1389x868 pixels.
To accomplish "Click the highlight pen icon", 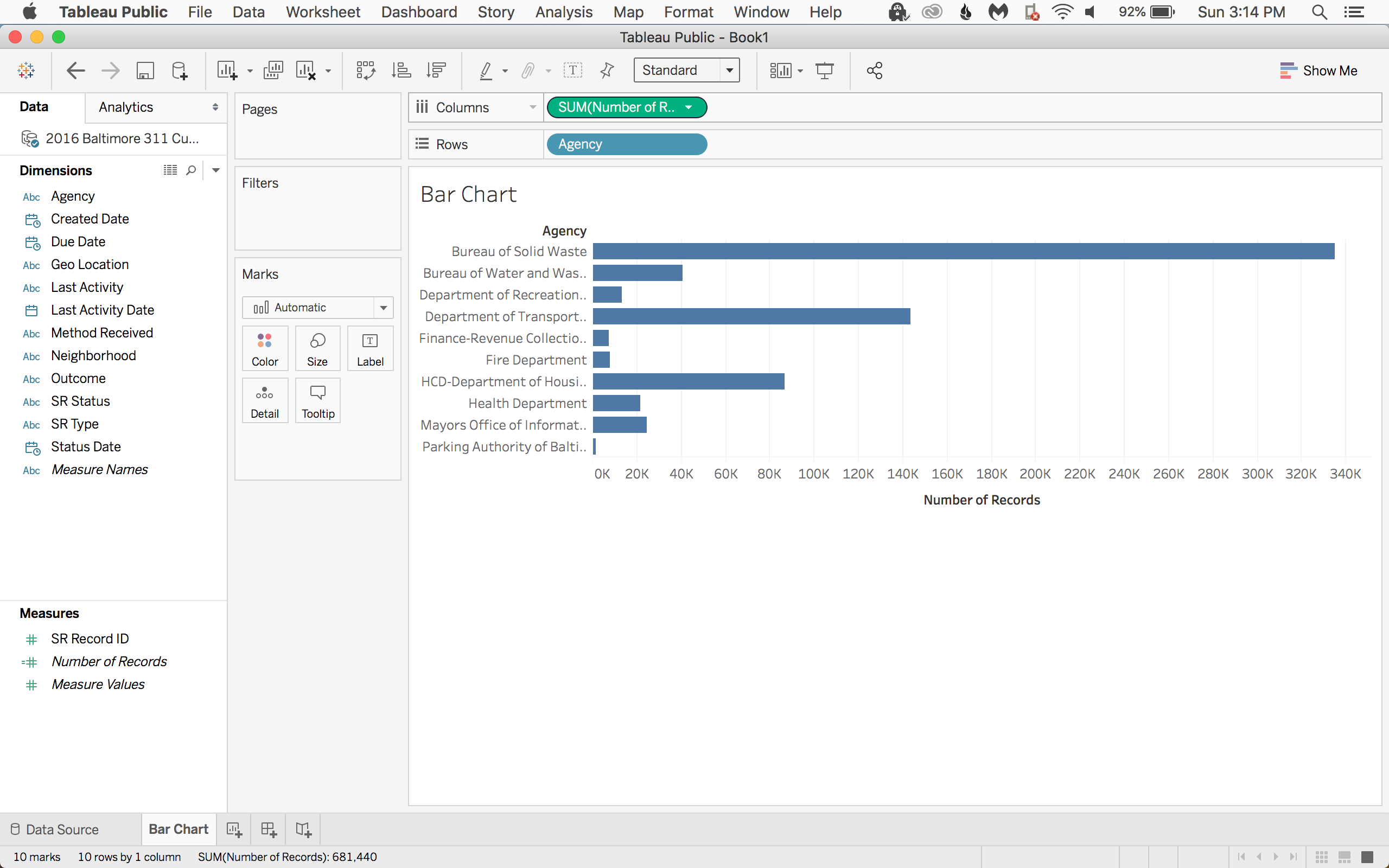I will click(486, 71).
